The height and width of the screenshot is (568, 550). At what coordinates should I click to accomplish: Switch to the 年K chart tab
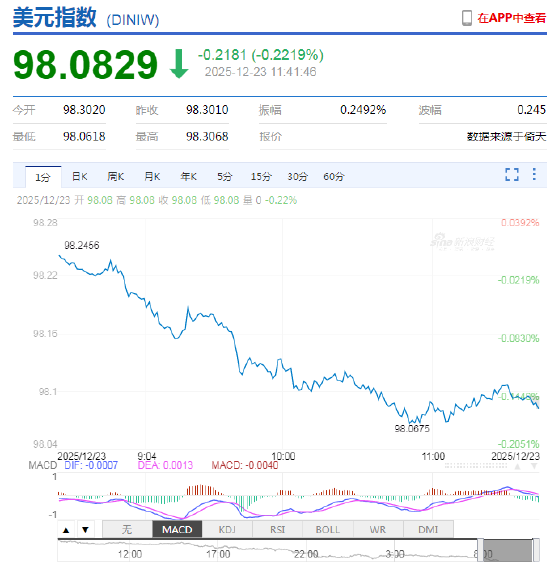188,176
